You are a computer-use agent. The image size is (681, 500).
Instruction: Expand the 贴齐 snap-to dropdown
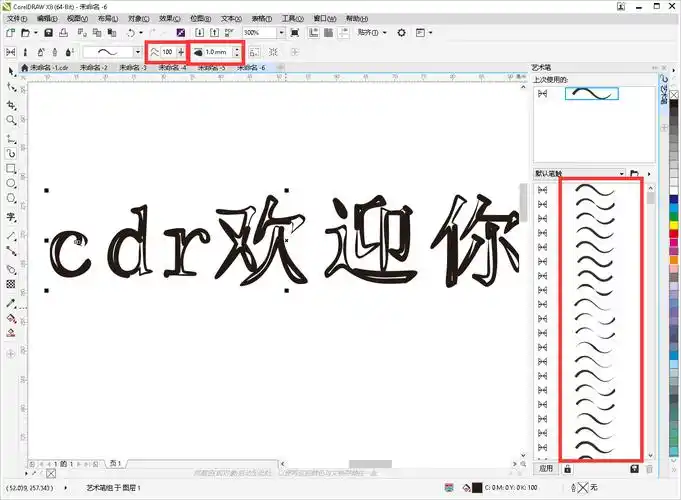pos(384,33)
